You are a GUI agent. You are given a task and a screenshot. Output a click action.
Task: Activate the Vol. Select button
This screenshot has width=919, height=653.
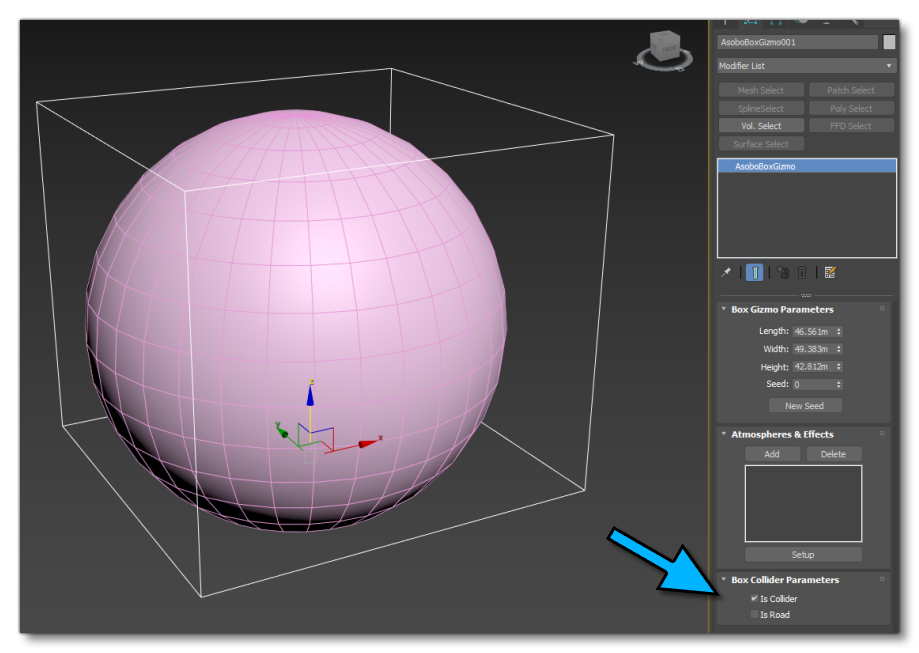760,125
